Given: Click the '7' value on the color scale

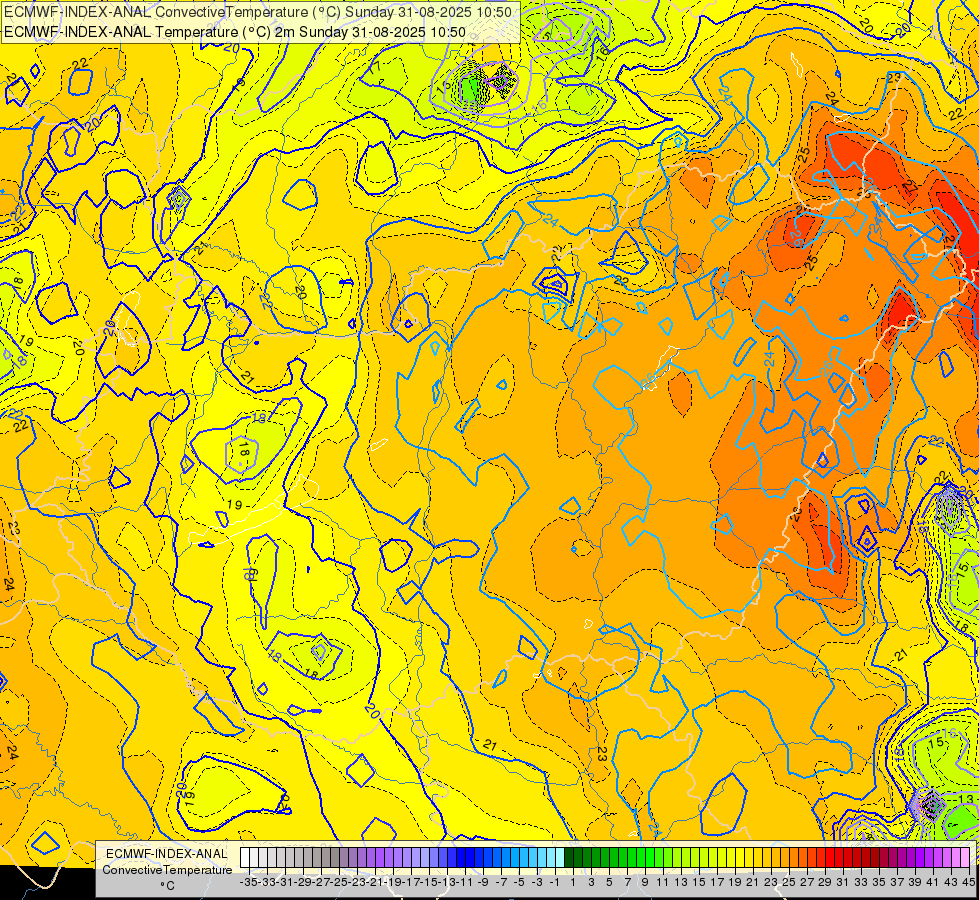Looking at the screenshot, I should point(627,881).
